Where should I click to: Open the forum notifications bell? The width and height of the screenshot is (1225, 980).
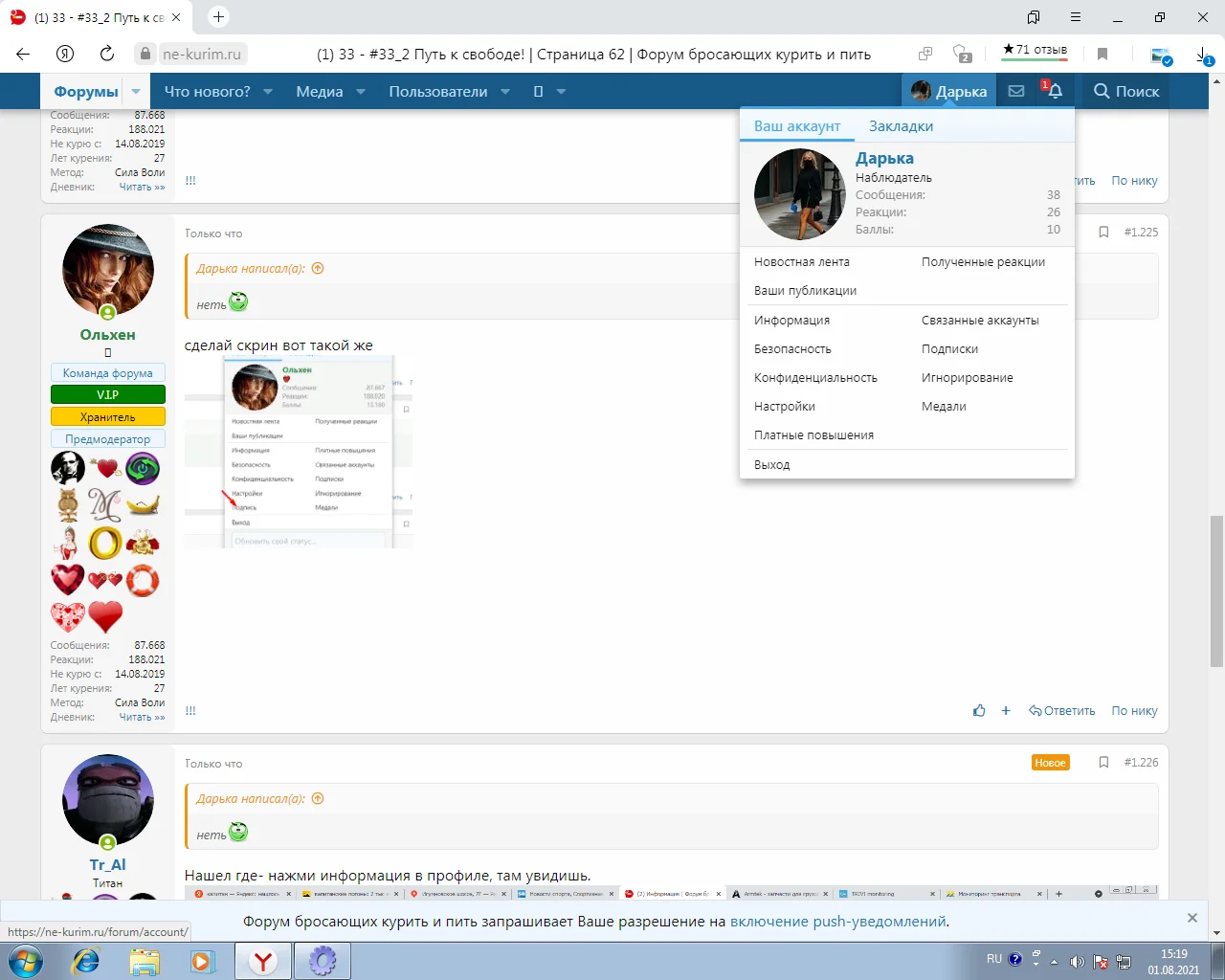[1055, 91]
